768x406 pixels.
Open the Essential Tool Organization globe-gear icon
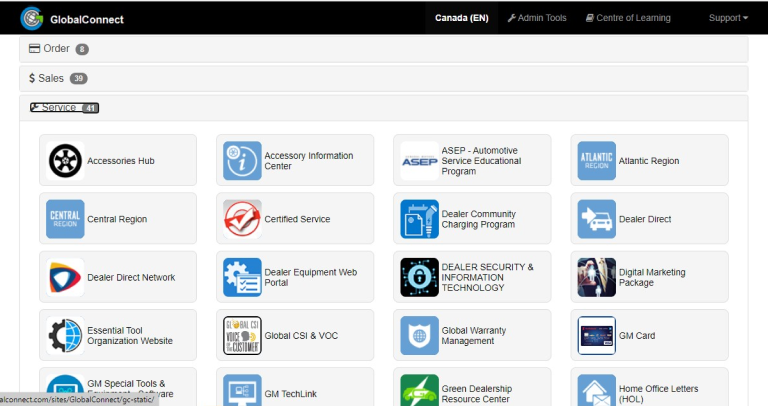pos(65,335)
